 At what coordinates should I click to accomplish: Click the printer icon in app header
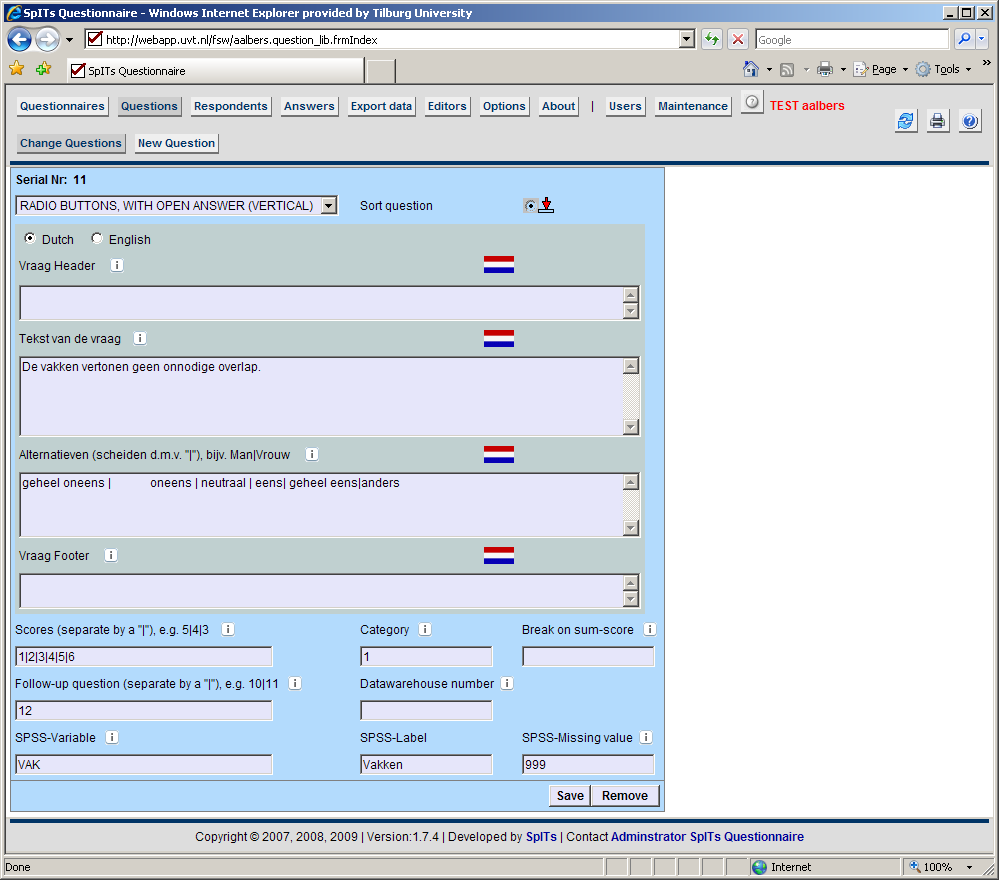pos(937,121)
